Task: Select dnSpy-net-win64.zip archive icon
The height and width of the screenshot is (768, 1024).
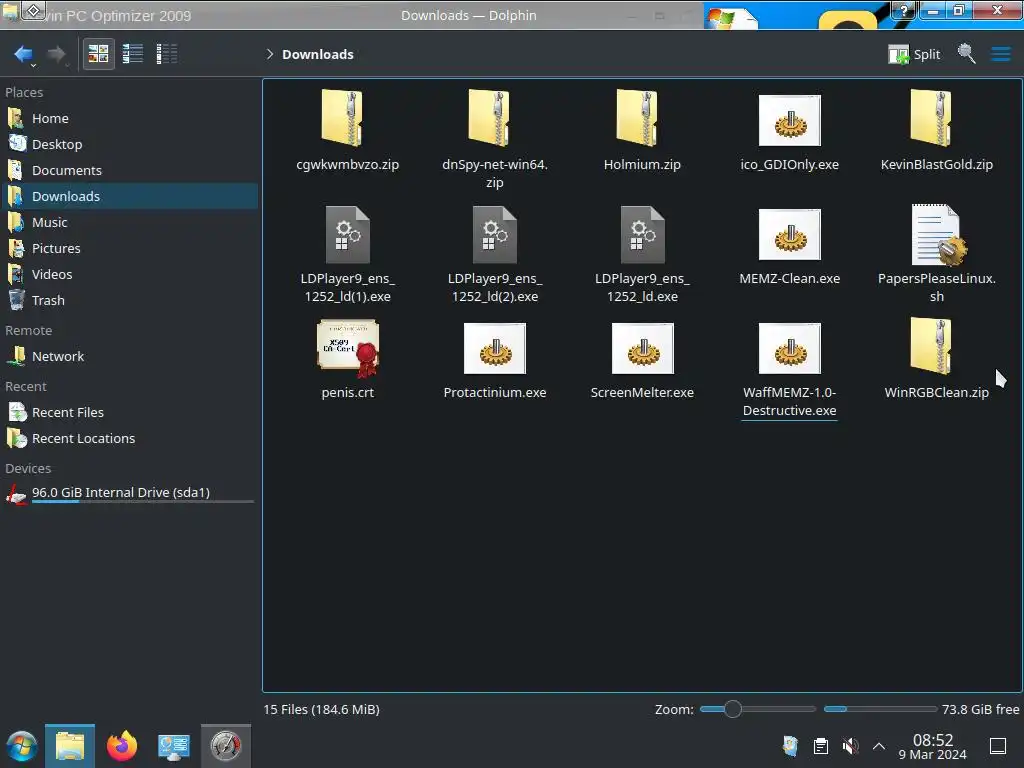Action: [x=489, y=118]
